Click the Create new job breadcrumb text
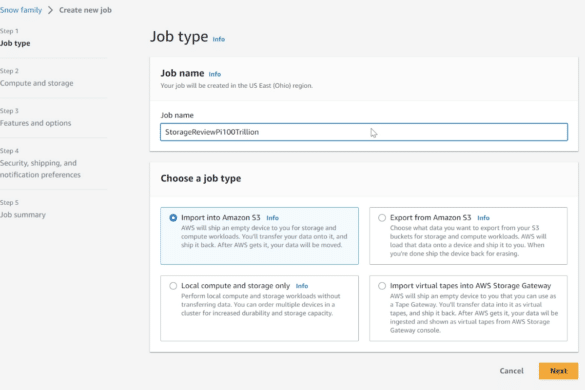This screenshot has height=390, width=585. pos(85,10)
